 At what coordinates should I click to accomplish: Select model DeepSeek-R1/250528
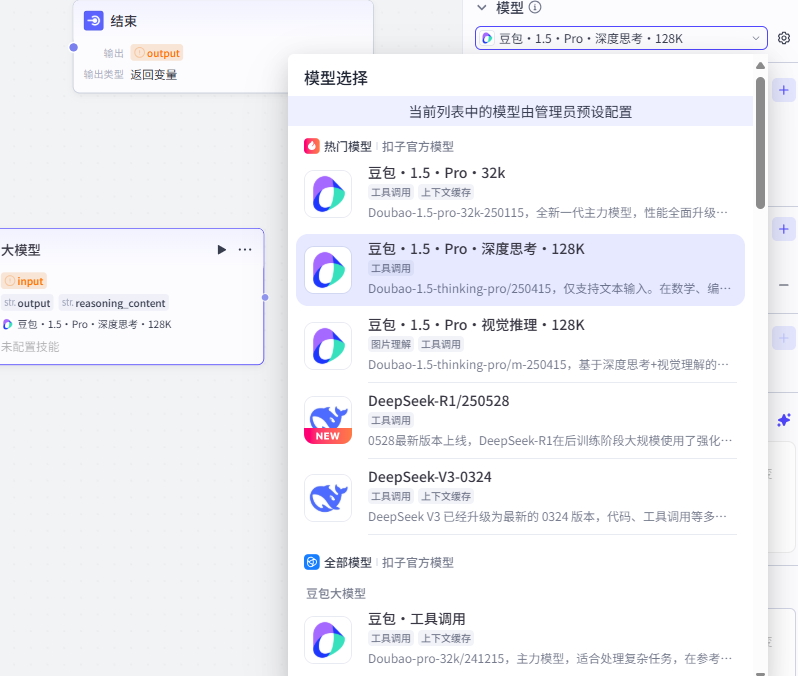pos(520,421)
